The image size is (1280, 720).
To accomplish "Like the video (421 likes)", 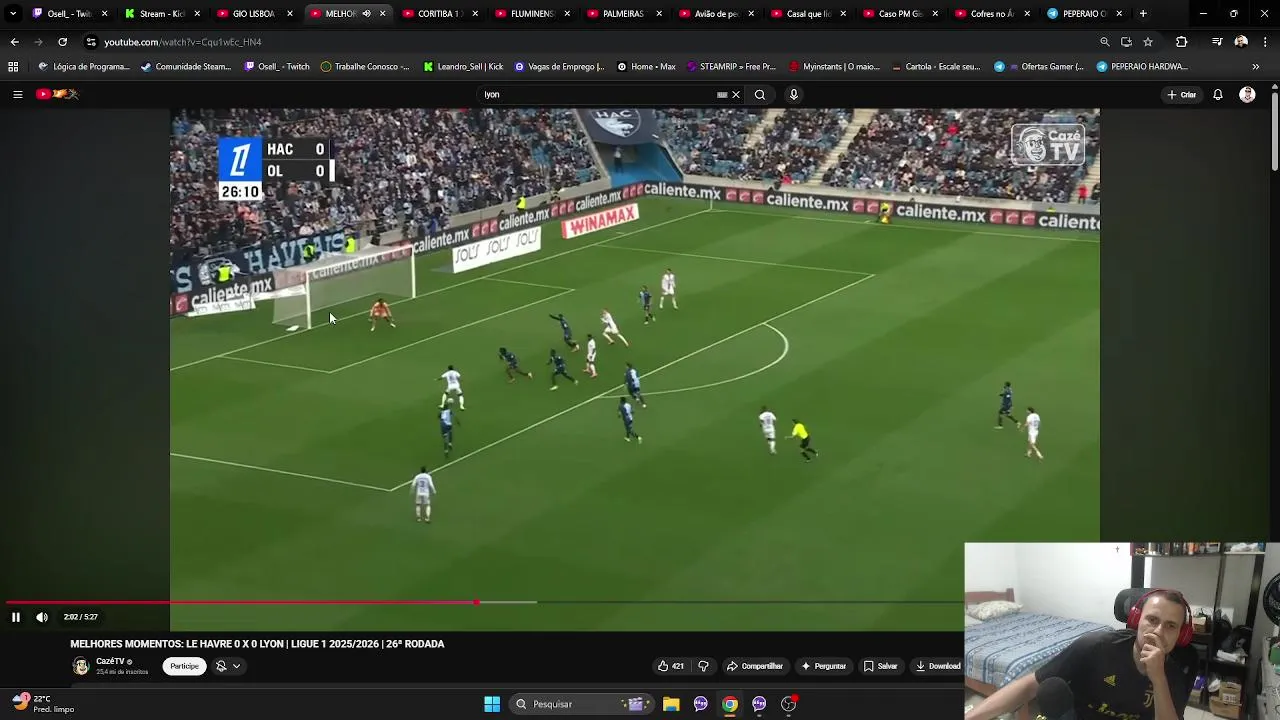I will point(670,666).
